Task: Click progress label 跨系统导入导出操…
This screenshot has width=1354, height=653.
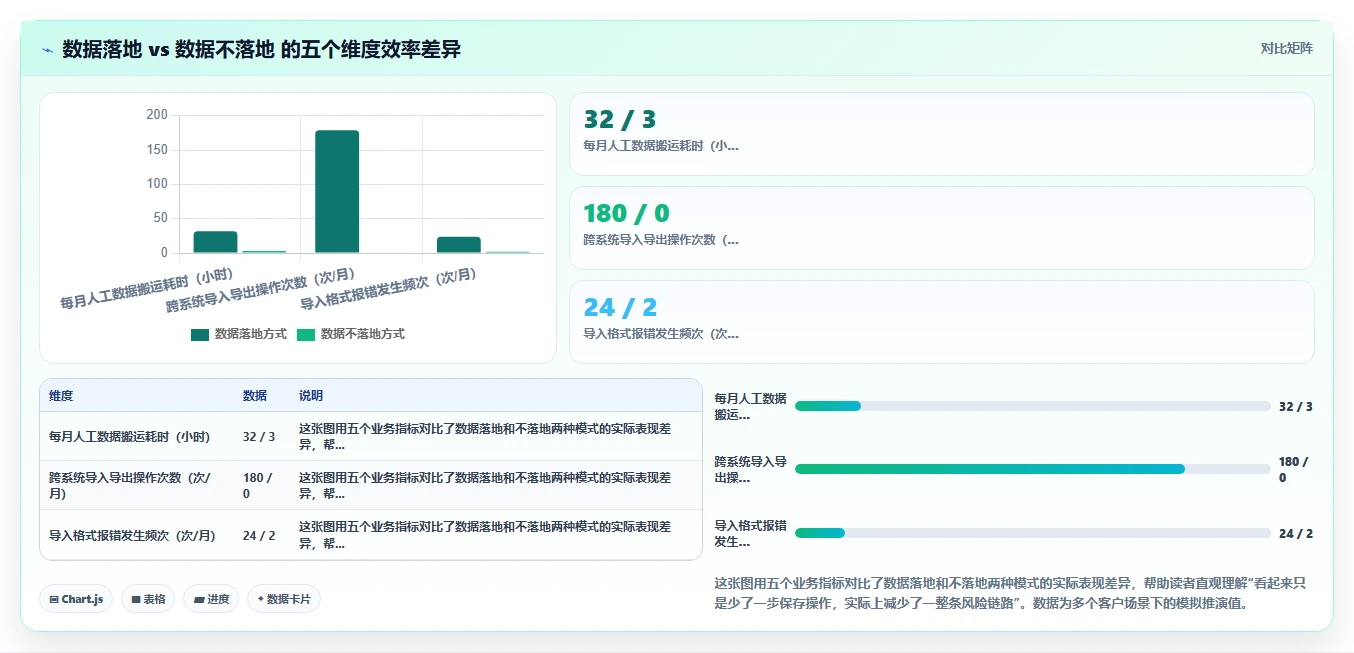Action: click(x=750, y=470)
